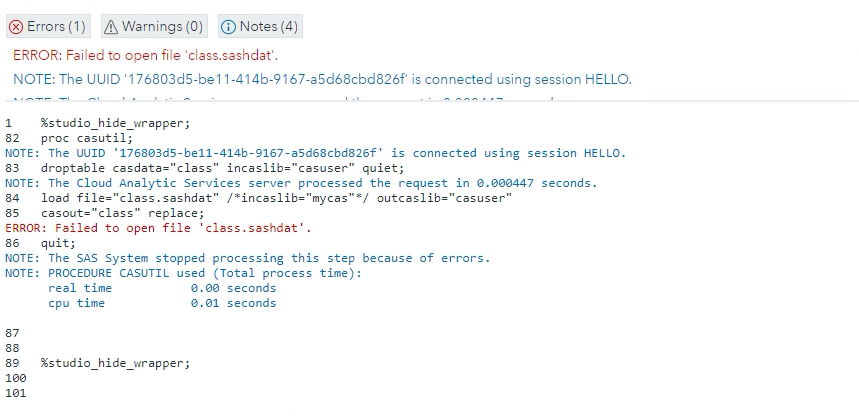Viewport: 859px width, 417px height.
Task: Toggle the Errors (1) filter
Action: tap(48, 26)
